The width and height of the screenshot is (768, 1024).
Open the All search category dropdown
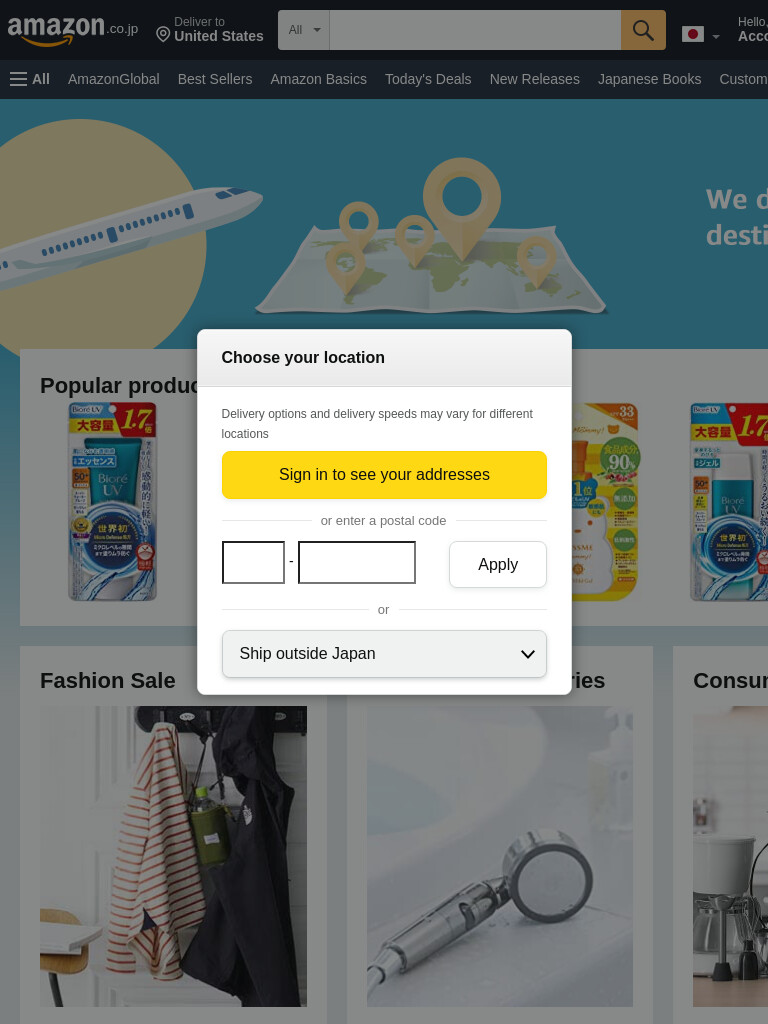(304, 30)
